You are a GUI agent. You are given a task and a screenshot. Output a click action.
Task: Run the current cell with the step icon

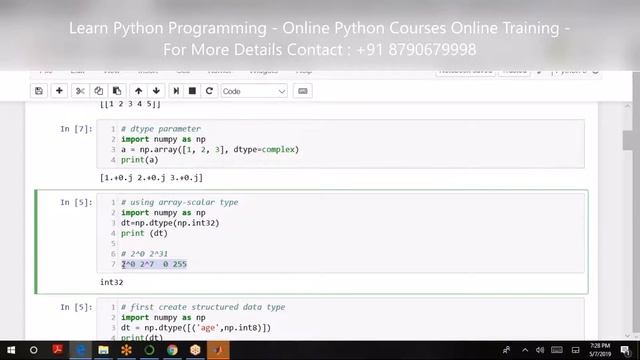coord(176,91)
